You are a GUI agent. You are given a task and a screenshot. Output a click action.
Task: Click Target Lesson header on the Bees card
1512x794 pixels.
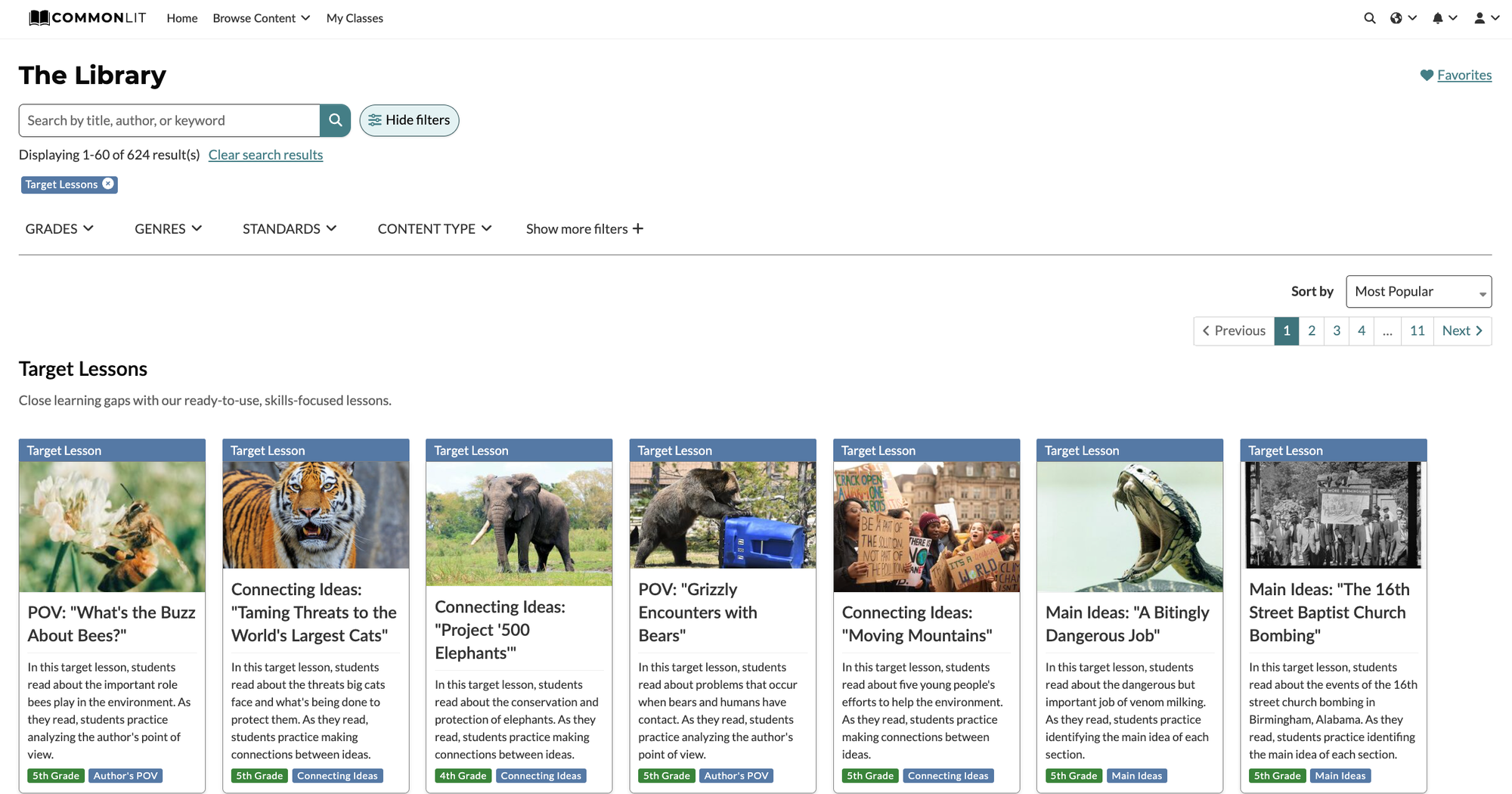[x=112, y=451]
